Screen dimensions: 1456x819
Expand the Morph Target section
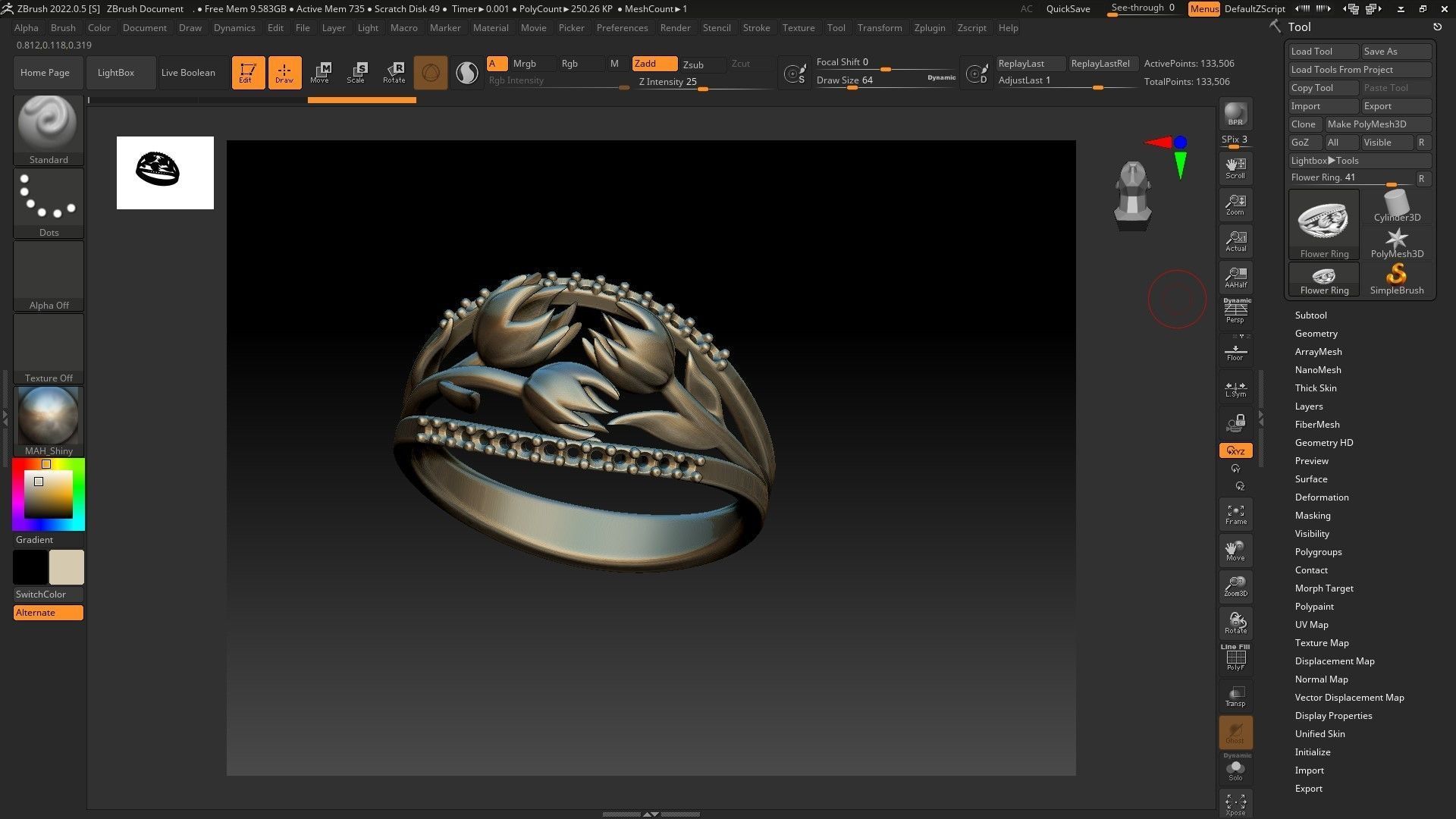[1323, 588]
